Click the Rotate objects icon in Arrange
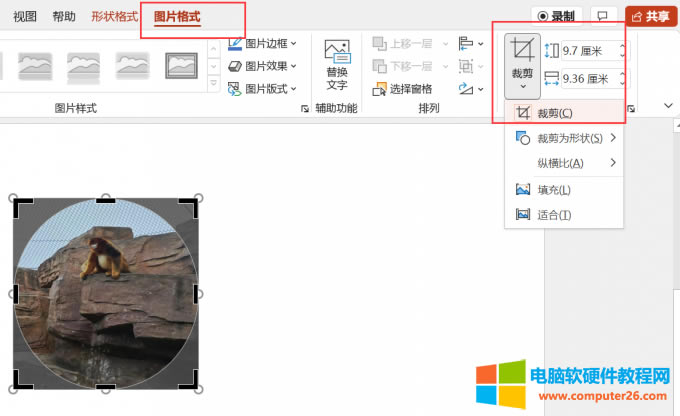This screenshot has height=416, width=680. (467, 89)
